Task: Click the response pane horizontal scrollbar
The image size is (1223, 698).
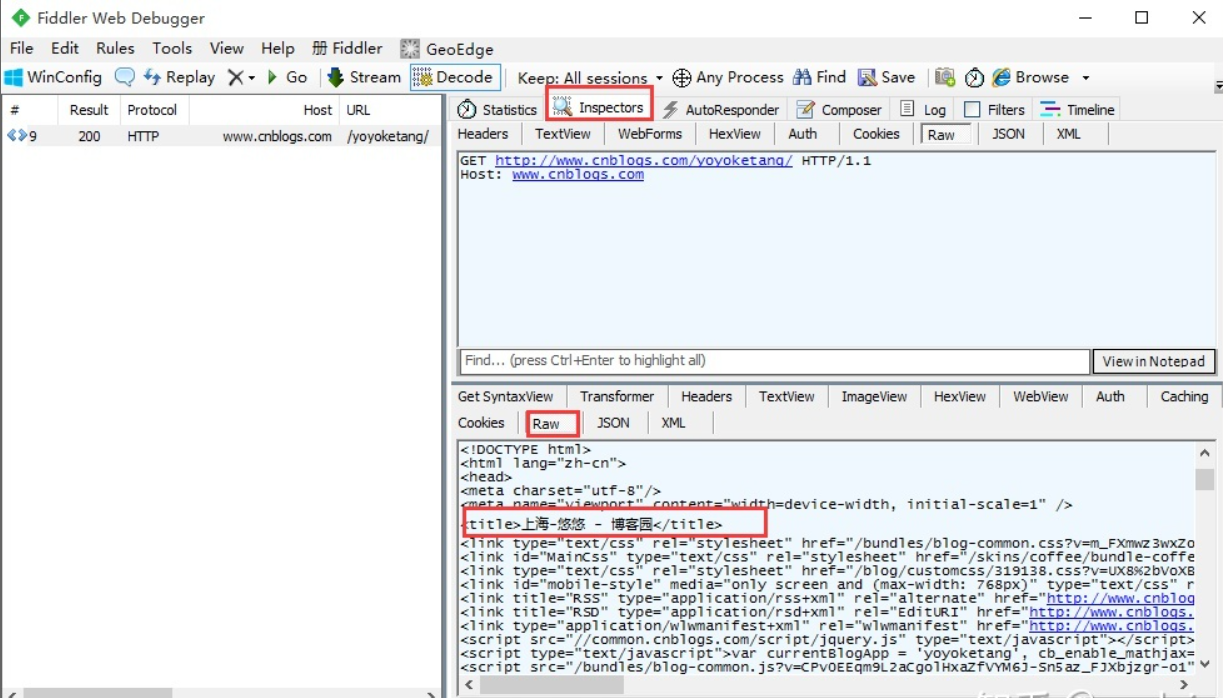Action: pos(551,685)
